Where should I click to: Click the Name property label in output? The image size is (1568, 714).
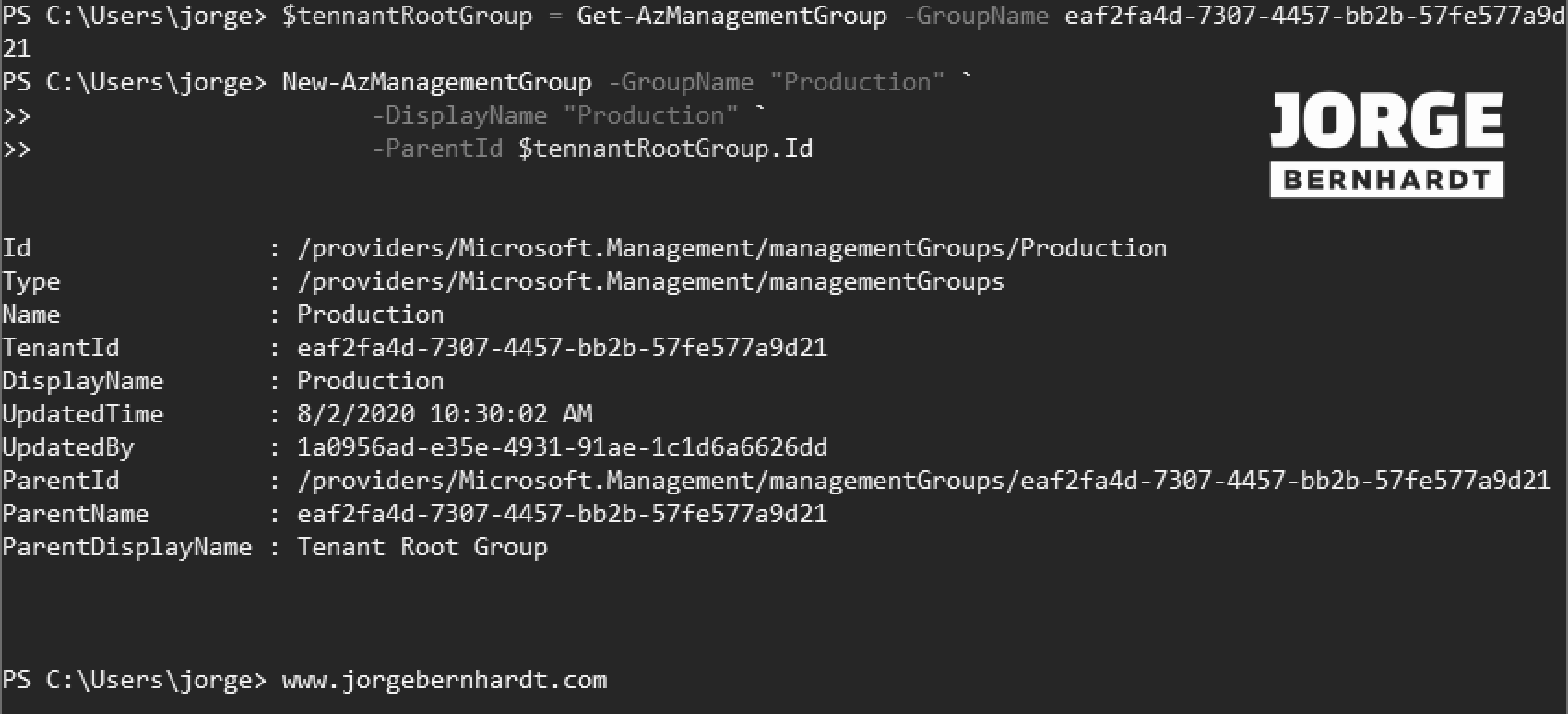(x=31, y=315)
